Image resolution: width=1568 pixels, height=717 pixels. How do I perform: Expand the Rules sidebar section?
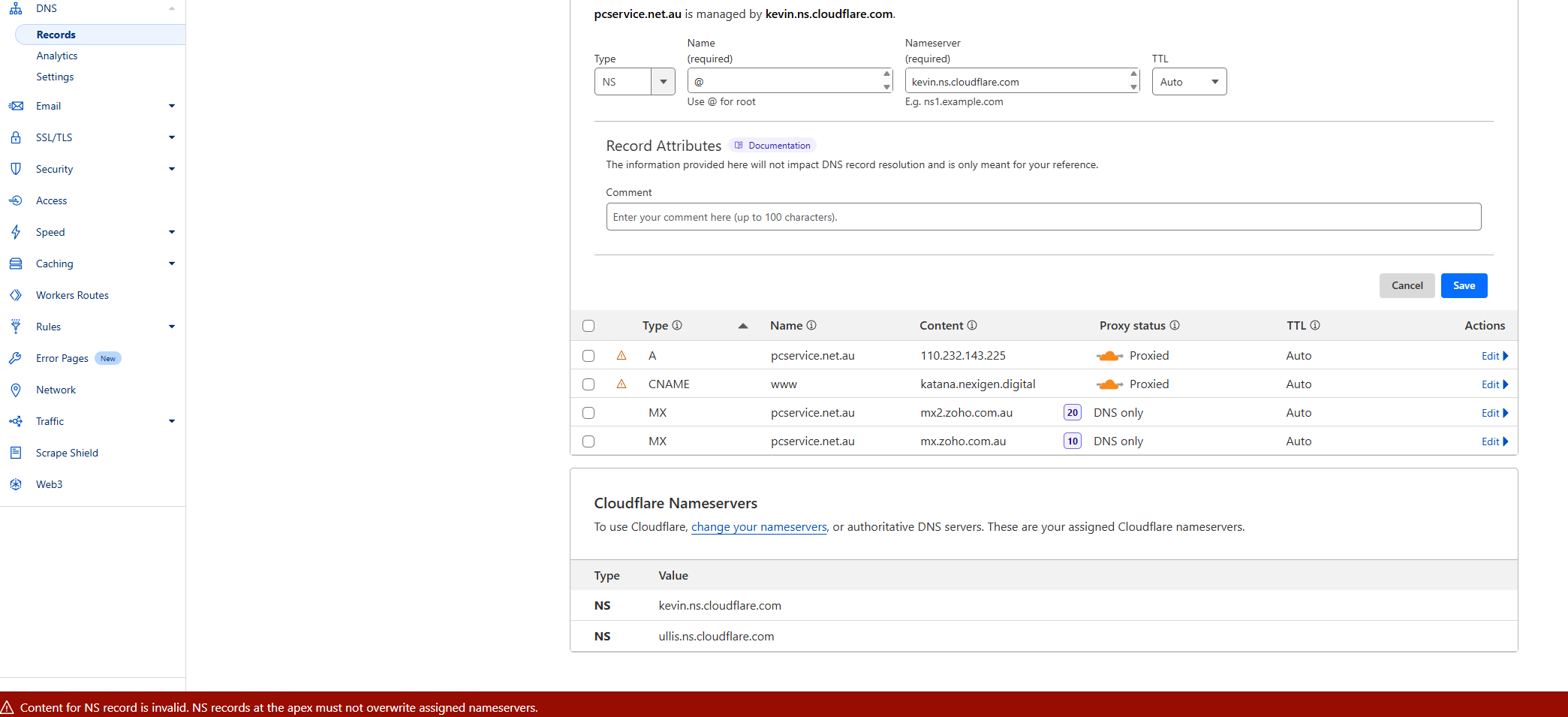[x=172, y=327]
